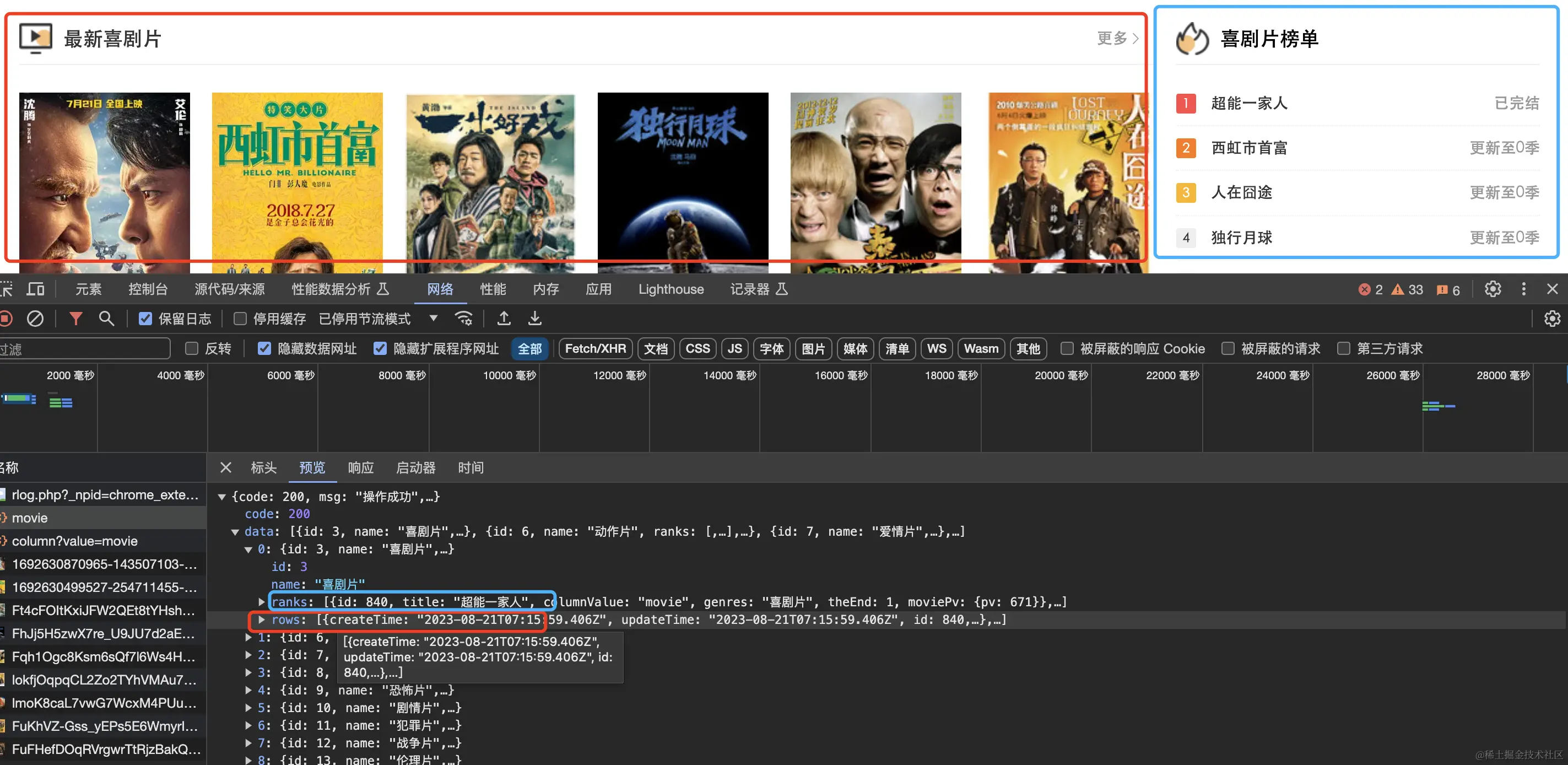Viewport: 1568px width, 765px height.
Task: Filter requests by 图片 type
Action: coord(813,348)
